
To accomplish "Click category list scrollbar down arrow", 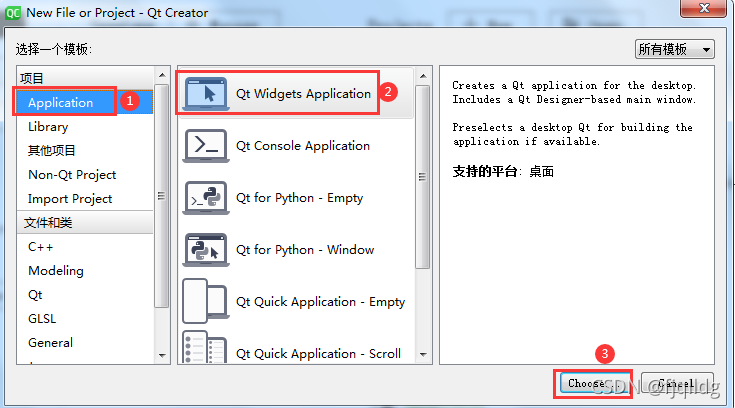I will [x=162, y=355].
